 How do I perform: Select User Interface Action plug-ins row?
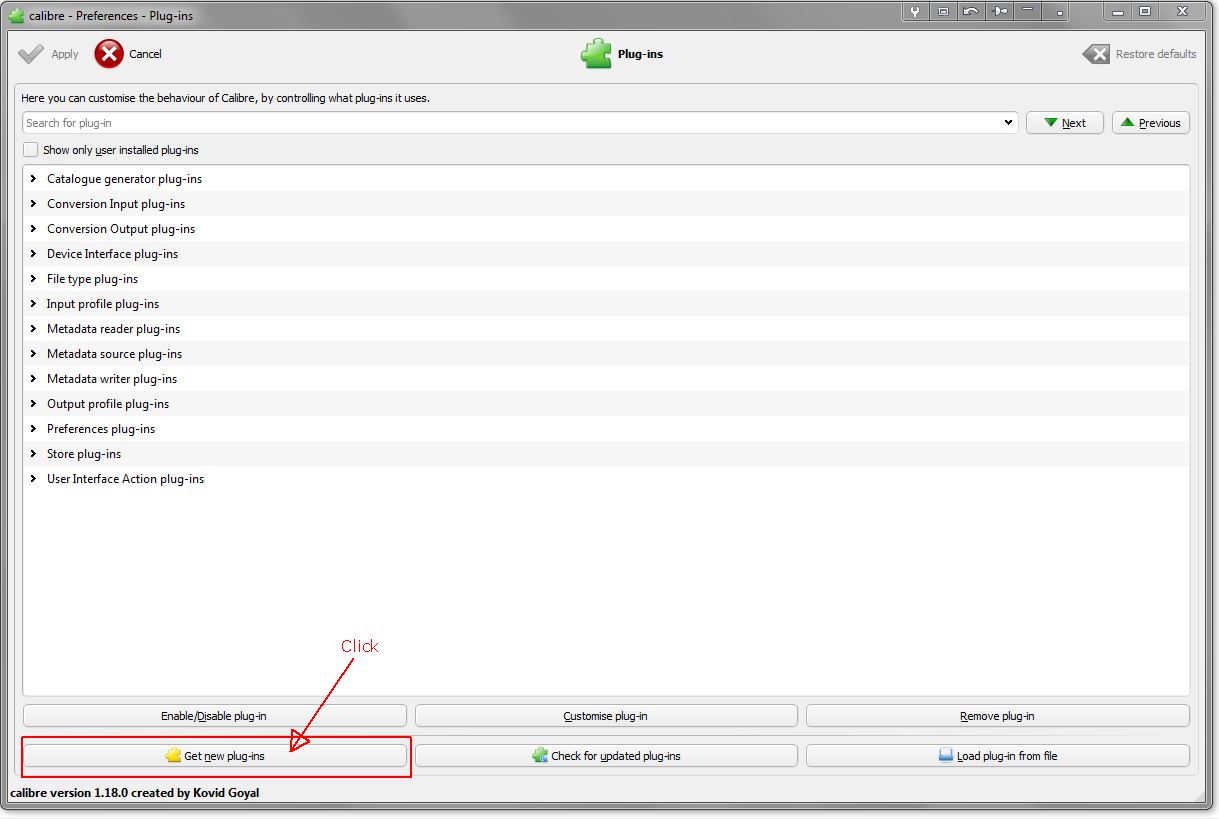[606, 479]
